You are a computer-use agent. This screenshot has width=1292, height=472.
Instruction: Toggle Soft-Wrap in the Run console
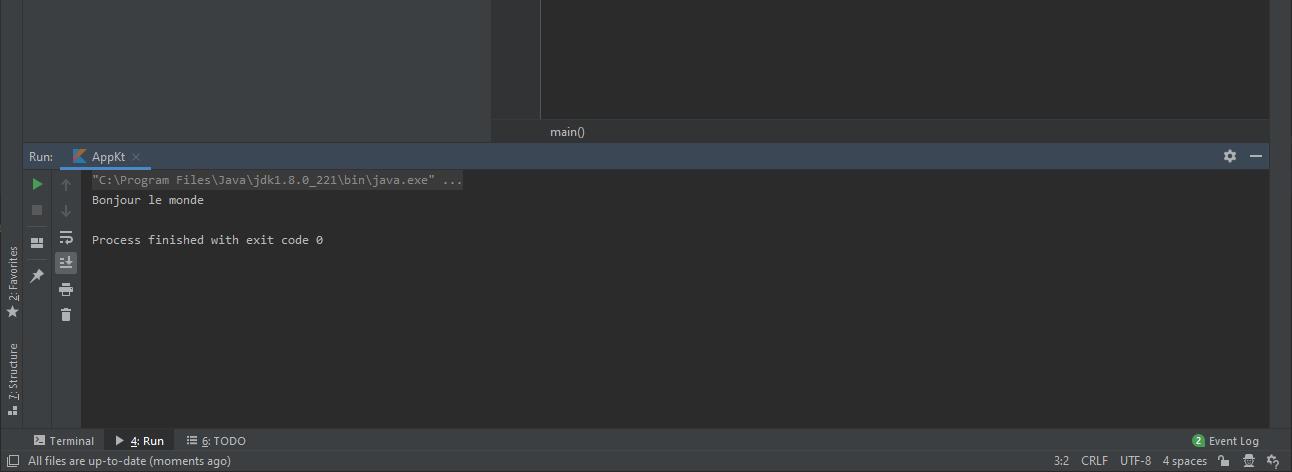click(x=66, y=237)
